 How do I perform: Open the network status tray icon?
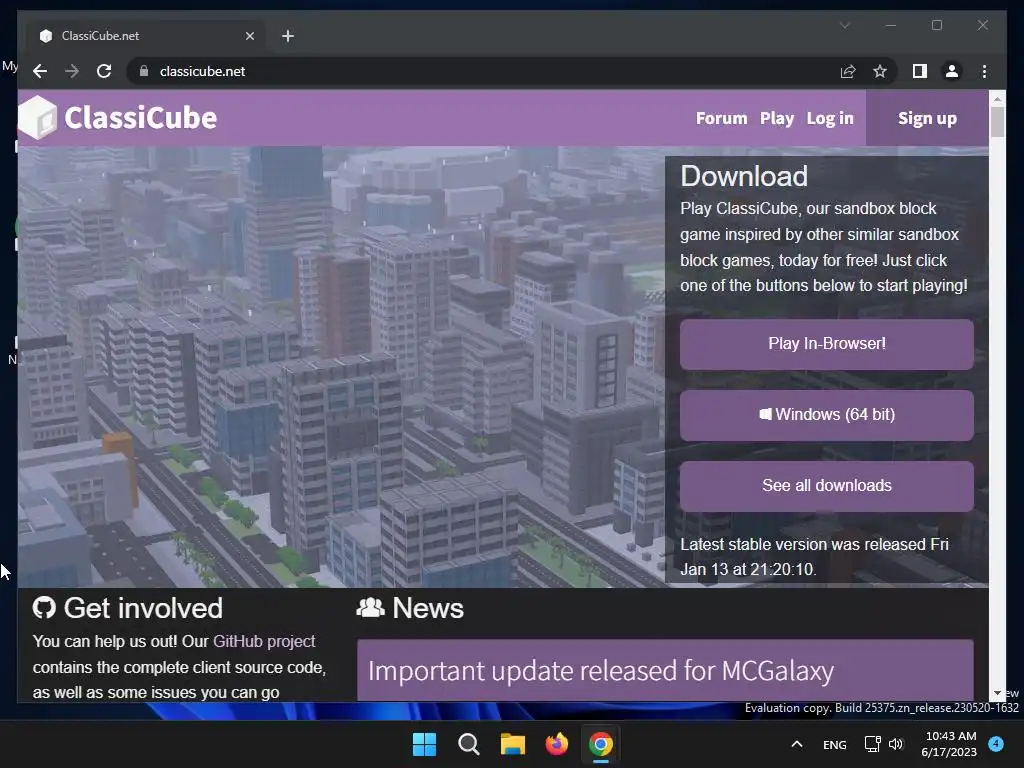pyautogui.click(x=872, y=744)
